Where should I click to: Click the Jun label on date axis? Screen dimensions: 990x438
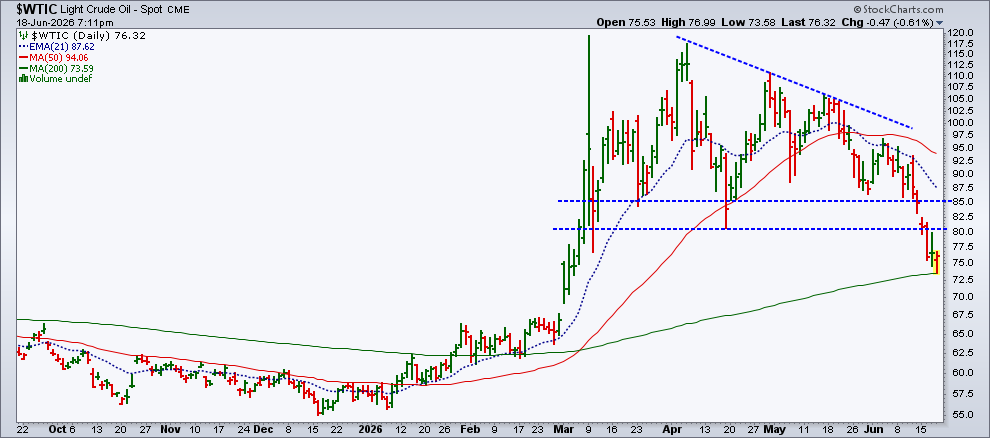[x=874, y=428]
